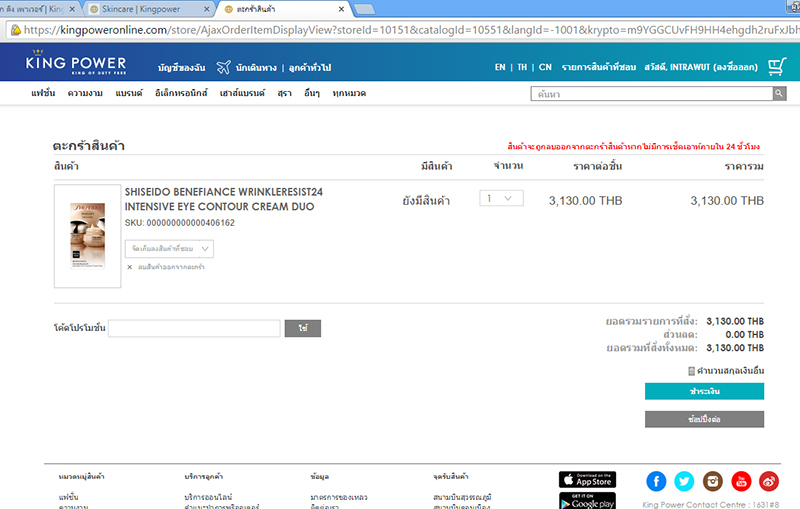Click the teal checkout button
Image resolution: width=800 pixels, height=509 pixels.
(704, 391)
